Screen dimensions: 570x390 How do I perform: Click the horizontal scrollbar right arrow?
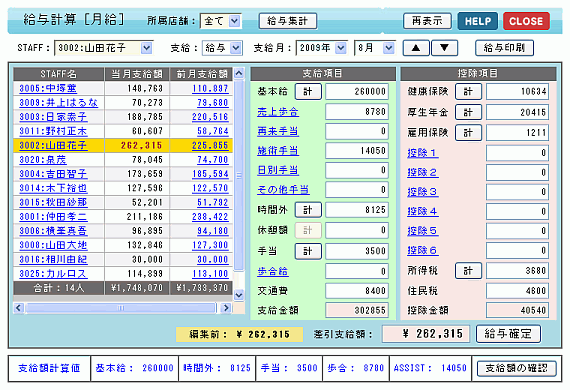[226, 308]
